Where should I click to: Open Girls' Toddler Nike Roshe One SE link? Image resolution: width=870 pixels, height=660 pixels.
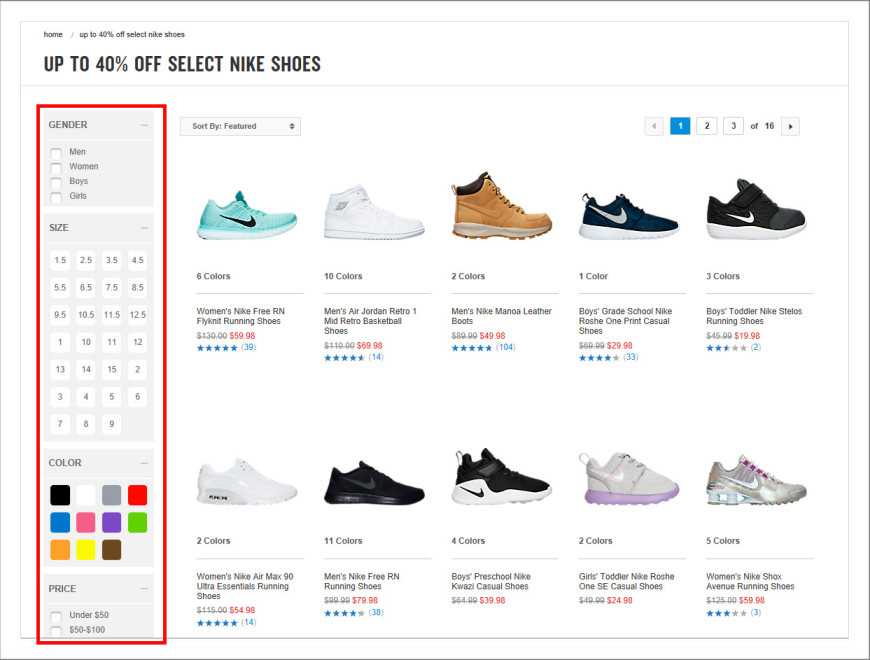[626, 581]
